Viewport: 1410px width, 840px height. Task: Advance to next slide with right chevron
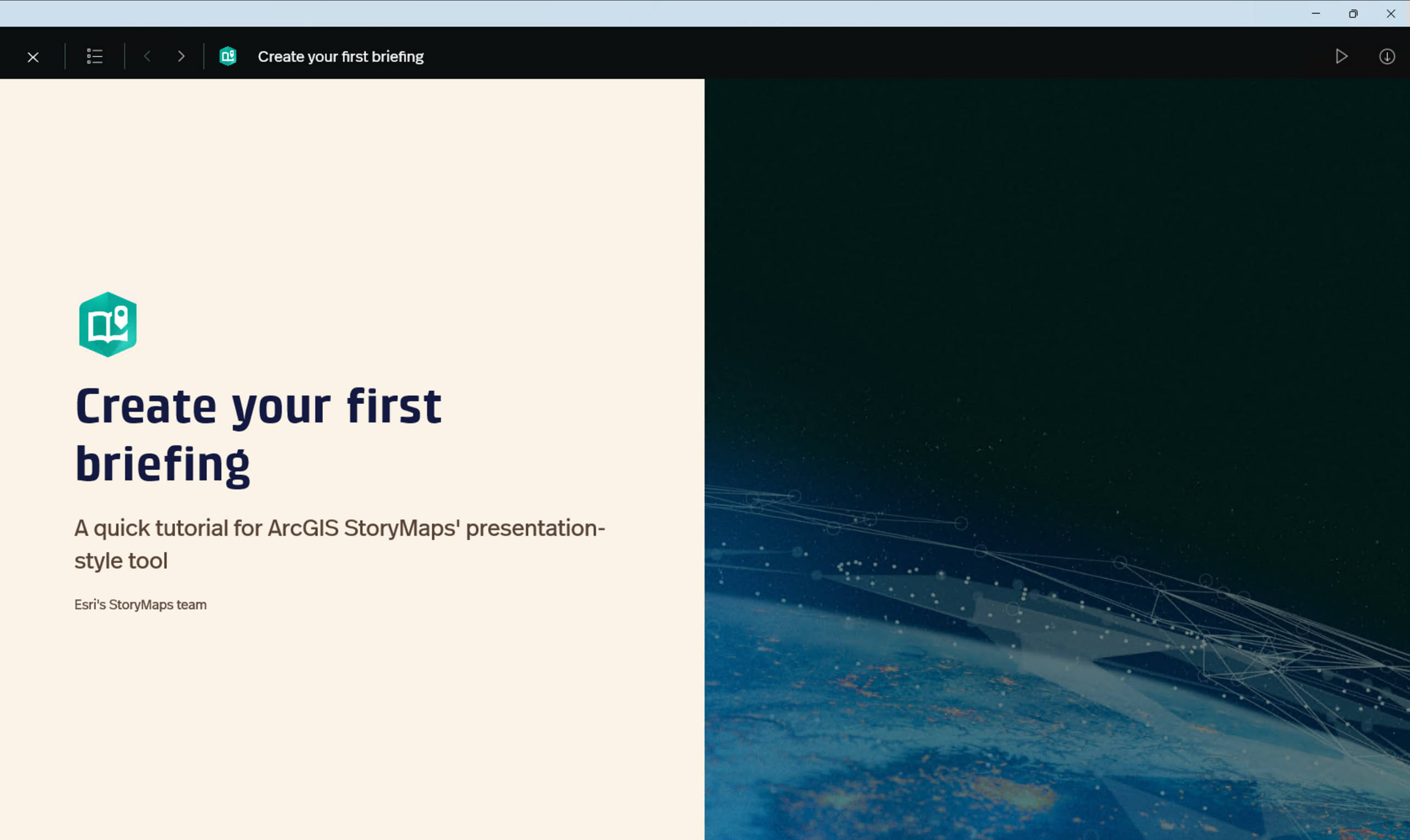pyautogui.click(x=181, y=57)
